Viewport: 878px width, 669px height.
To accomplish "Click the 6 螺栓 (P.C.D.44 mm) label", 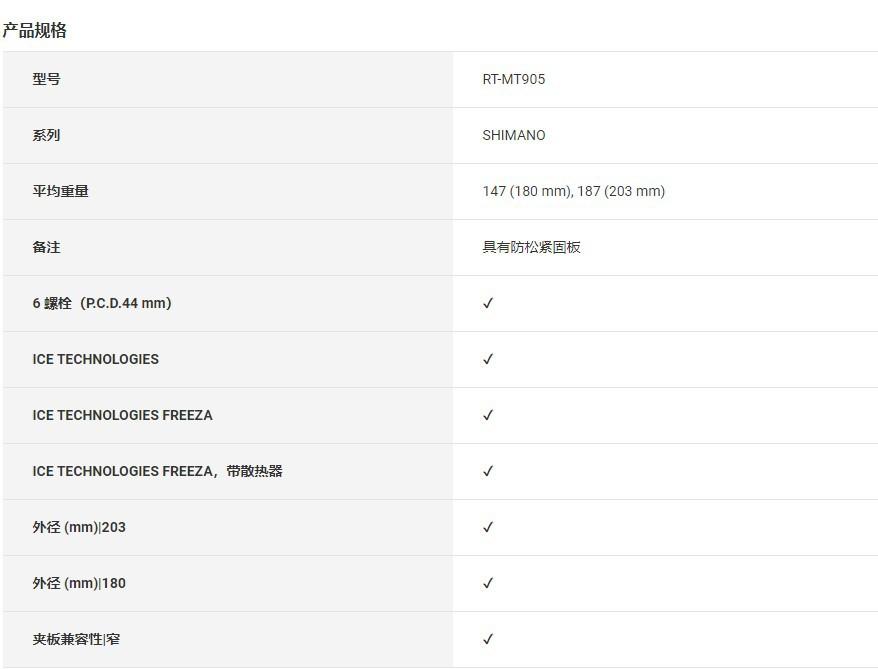I will coord(102,303).
